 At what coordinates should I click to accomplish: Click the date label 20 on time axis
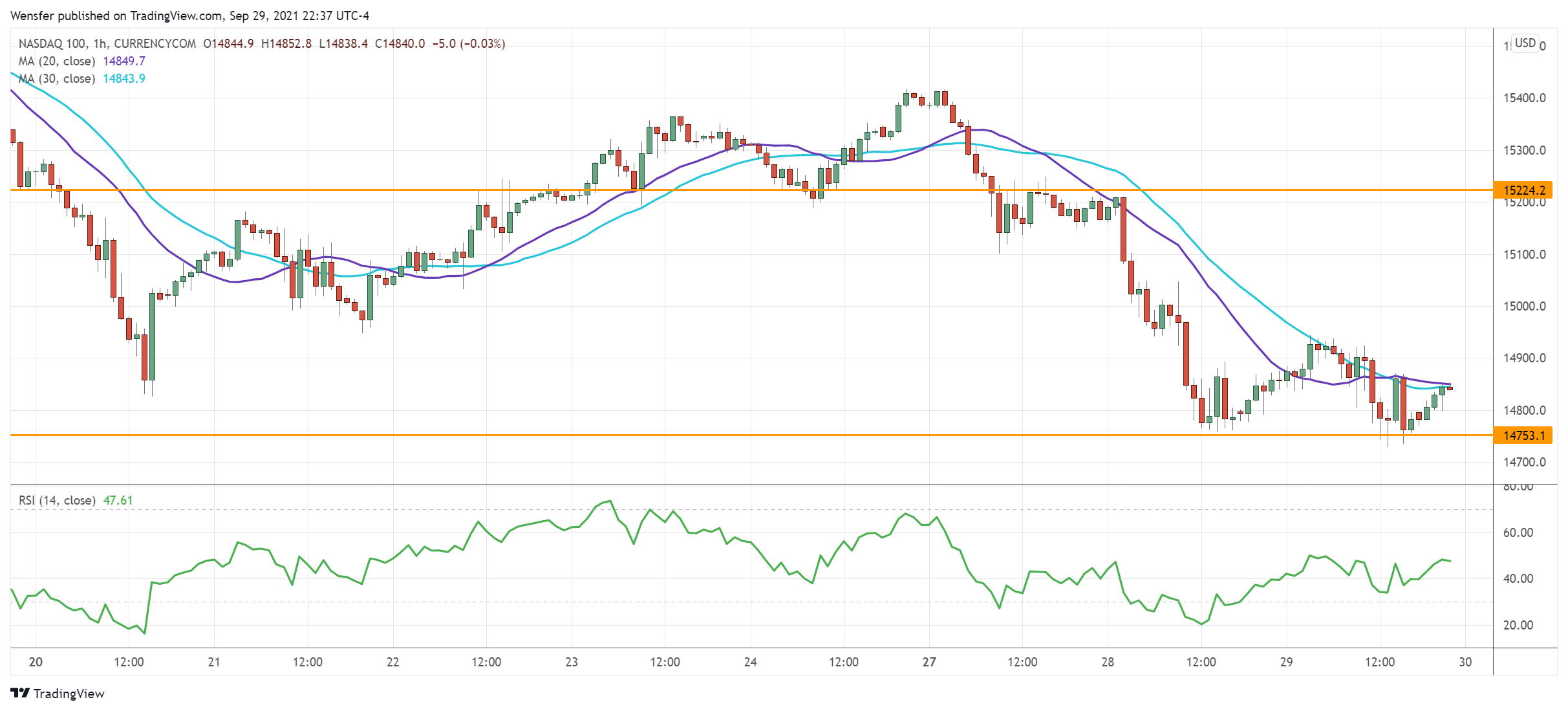[x=36, y=662]
